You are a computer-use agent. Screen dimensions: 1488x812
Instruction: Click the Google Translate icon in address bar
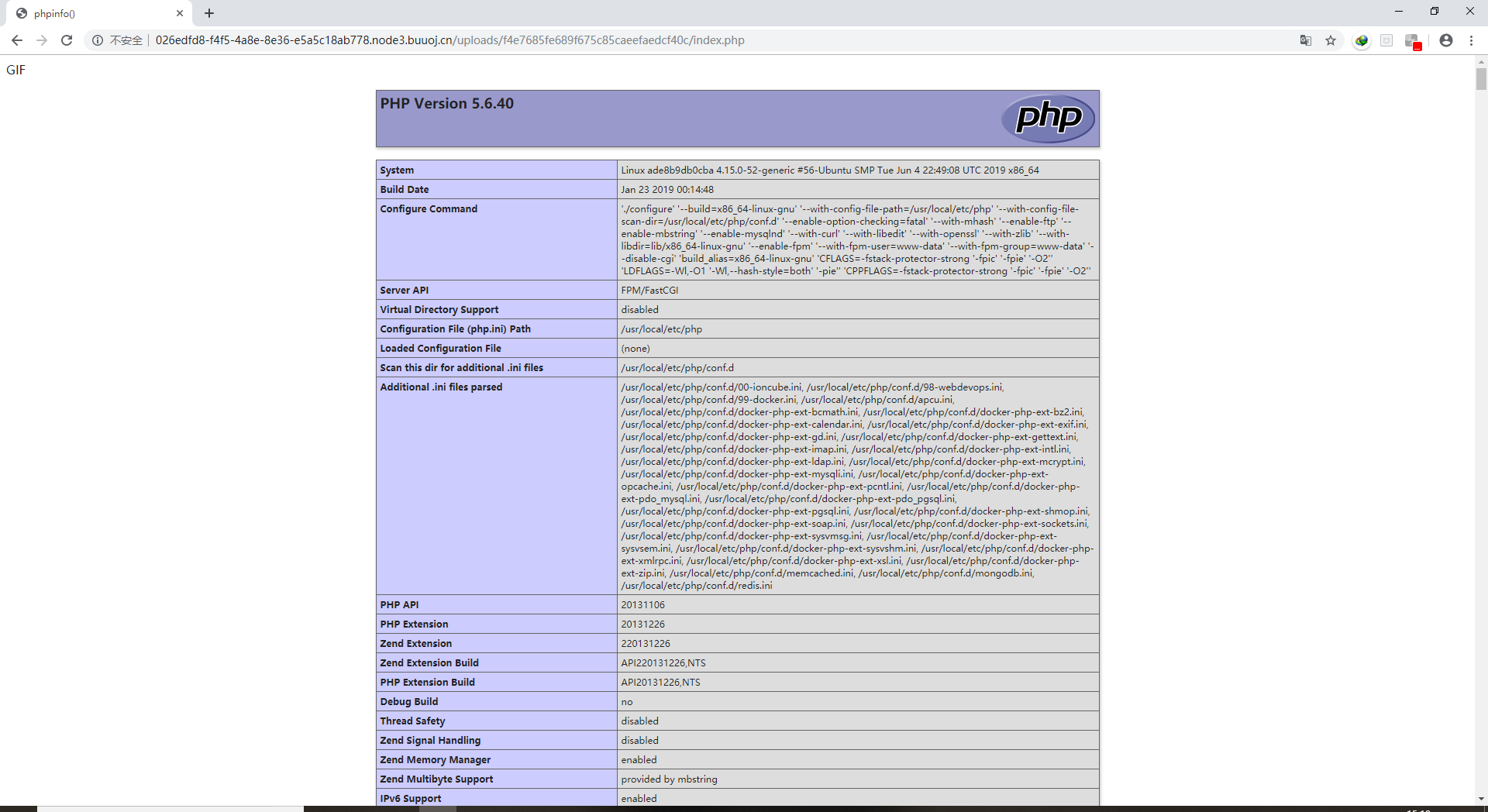tap(1306, 40)
